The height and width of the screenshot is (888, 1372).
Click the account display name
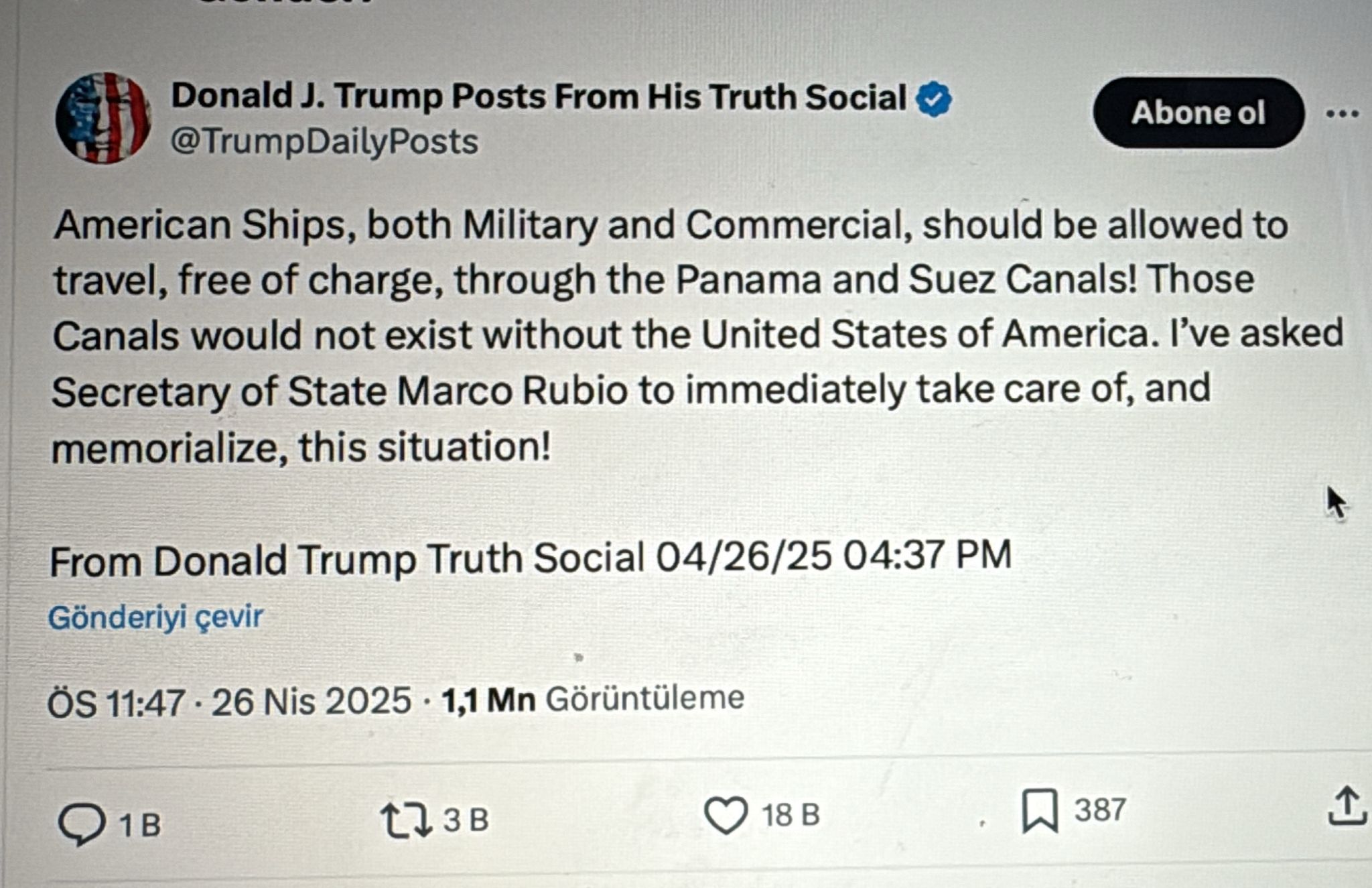coord(538,97)
